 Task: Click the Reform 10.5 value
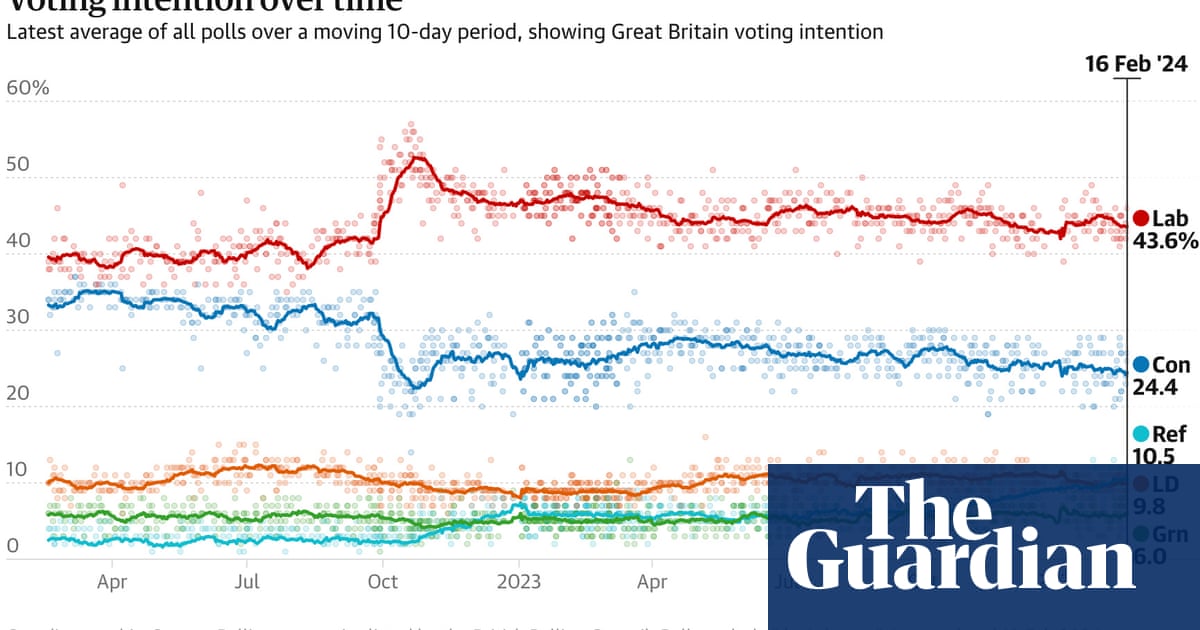(1152, 456)
